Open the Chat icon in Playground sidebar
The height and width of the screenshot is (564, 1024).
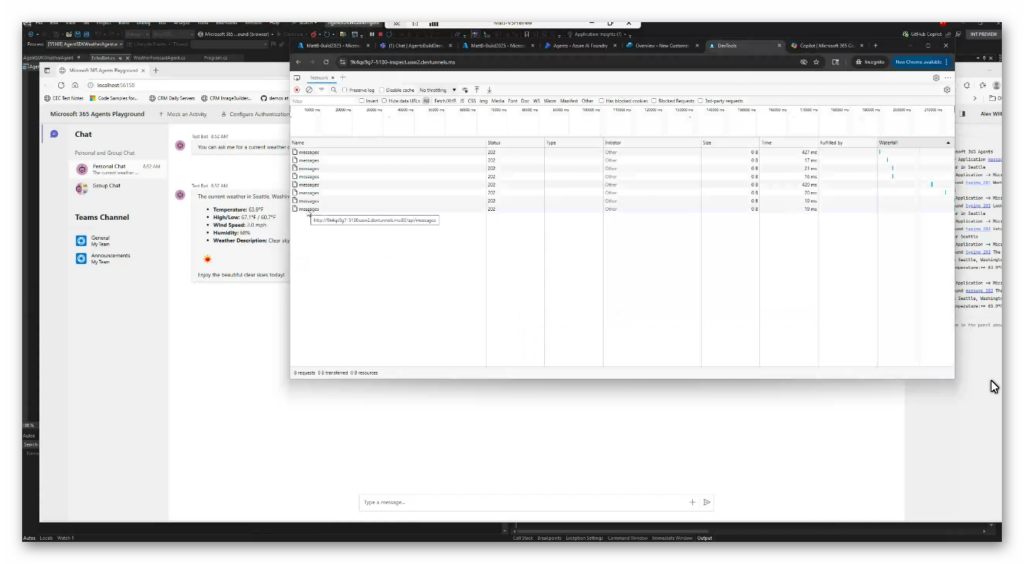click(x=54, y=134)
